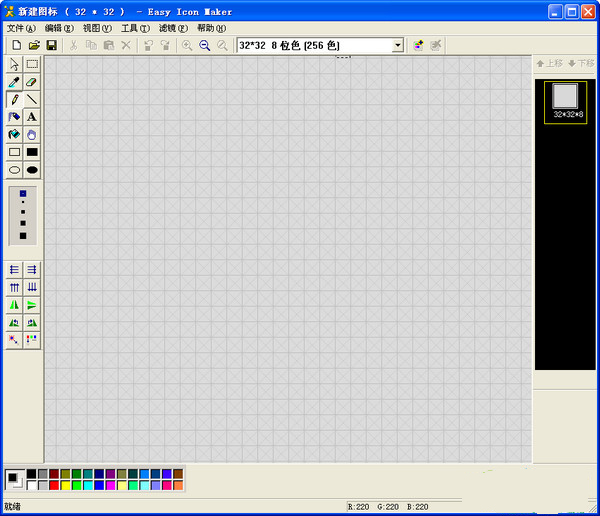Select the filled ellipse tool

(x=32, y=170)
